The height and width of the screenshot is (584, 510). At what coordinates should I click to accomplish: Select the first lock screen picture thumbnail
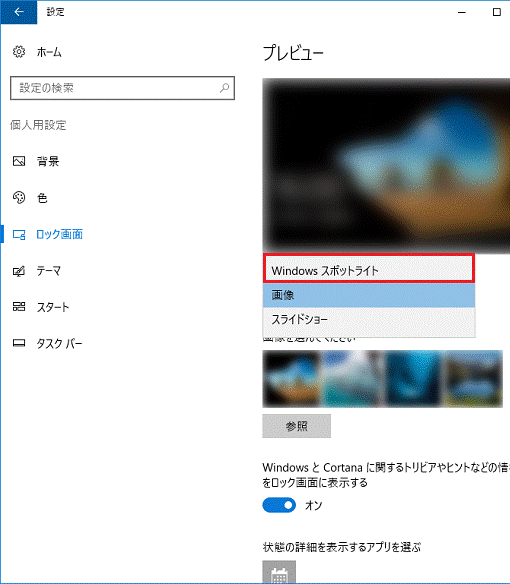coord(291,379)
